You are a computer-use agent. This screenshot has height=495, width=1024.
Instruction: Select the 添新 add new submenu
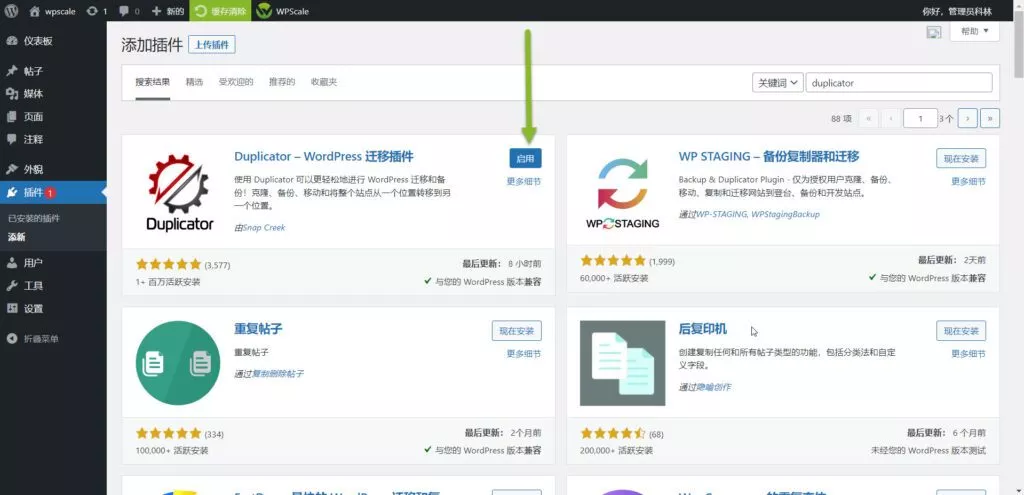pos(16,237)
